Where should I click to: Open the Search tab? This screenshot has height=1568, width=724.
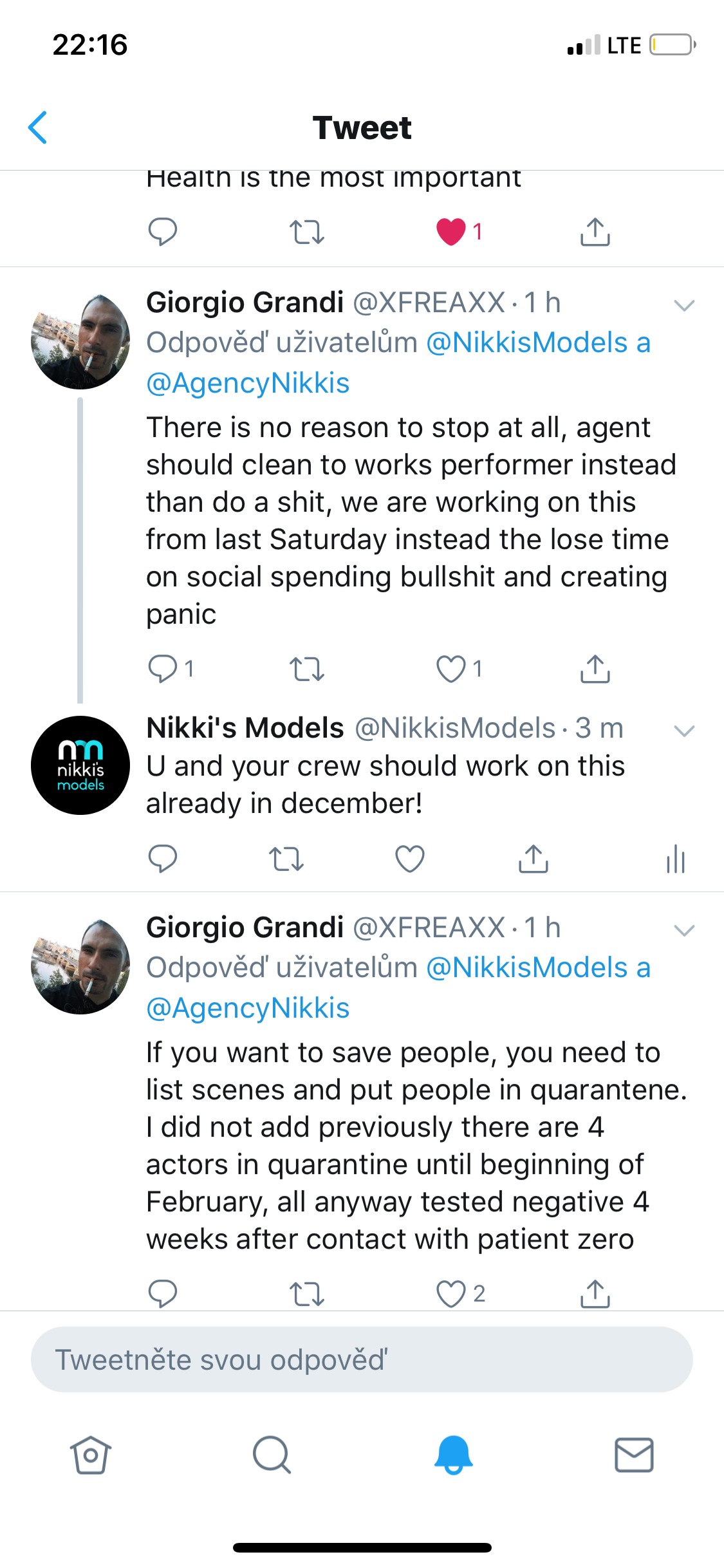coord(272,1455)
